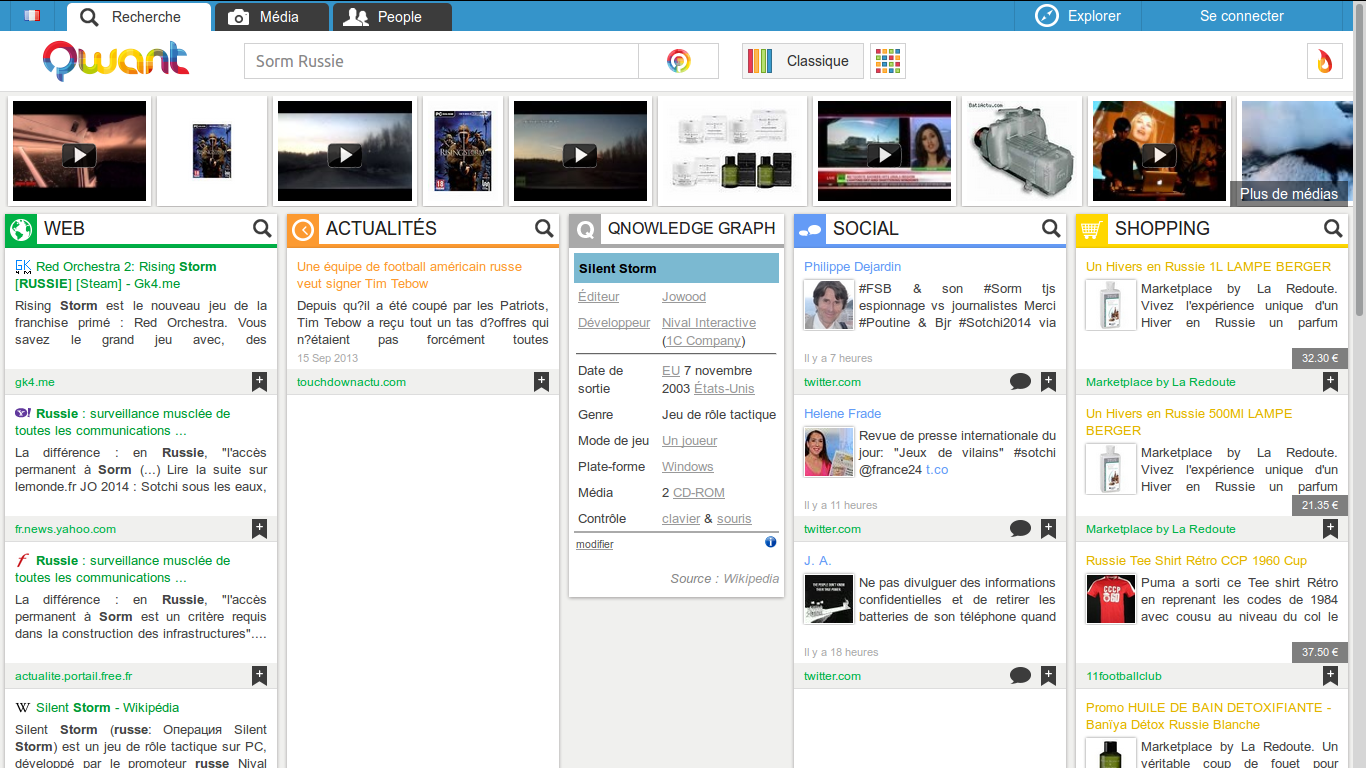
Task: Open Promo HUILE DE BAIN DETOXIFIANTE listing
Action: click(x=1208, y=716)
